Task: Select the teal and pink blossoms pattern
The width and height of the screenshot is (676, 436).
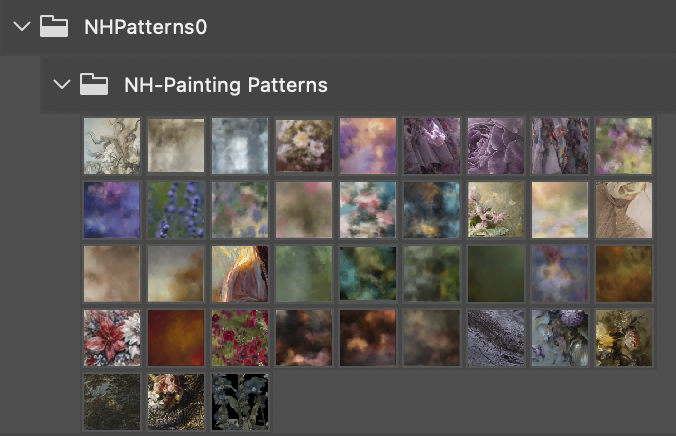Action: click(368, 210)
